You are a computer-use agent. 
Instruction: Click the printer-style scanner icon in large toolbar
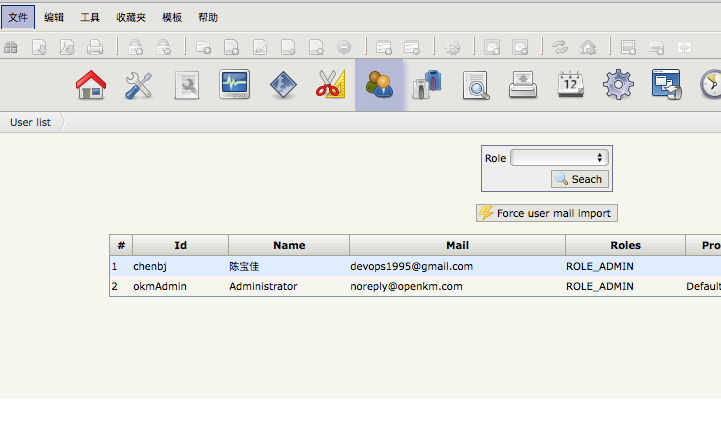pos(523,85)
